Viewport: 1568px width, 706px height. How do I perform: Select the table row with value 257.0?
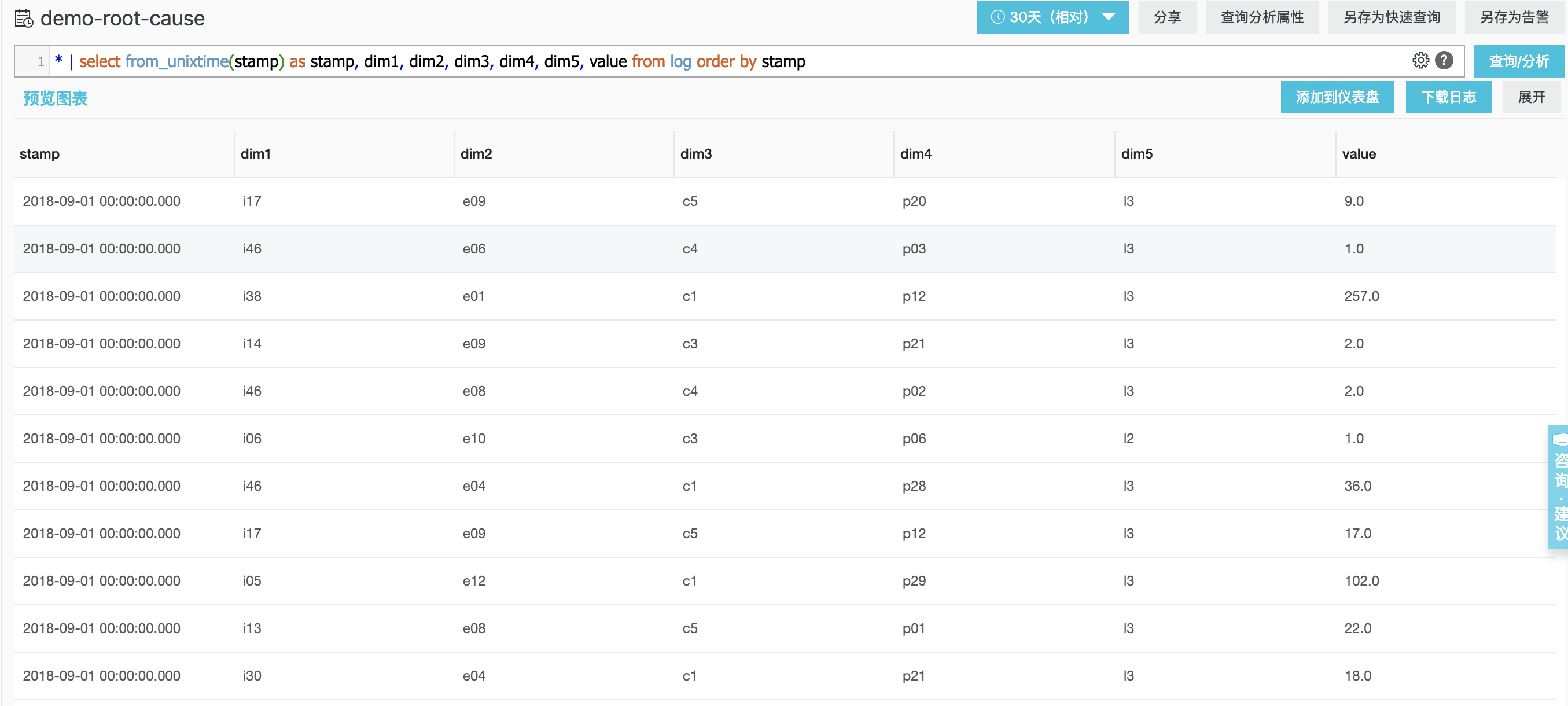pos(784,296)
